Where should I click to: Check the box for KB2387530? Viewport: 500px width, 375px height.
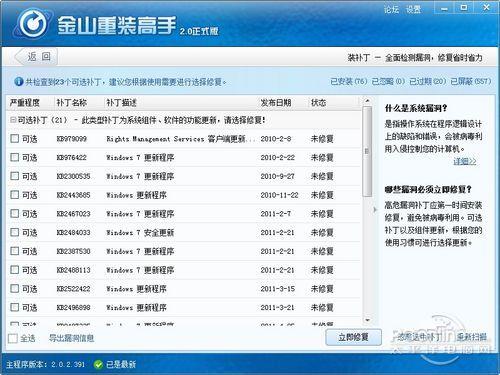(14, 251)
